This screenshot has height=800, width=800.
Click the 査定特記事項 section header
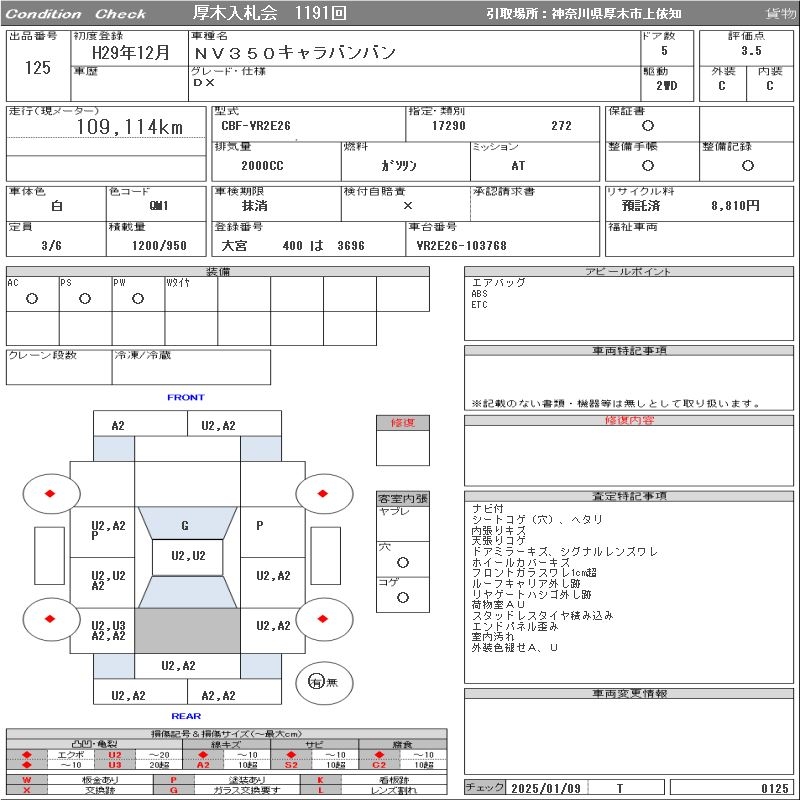(629, 496)
